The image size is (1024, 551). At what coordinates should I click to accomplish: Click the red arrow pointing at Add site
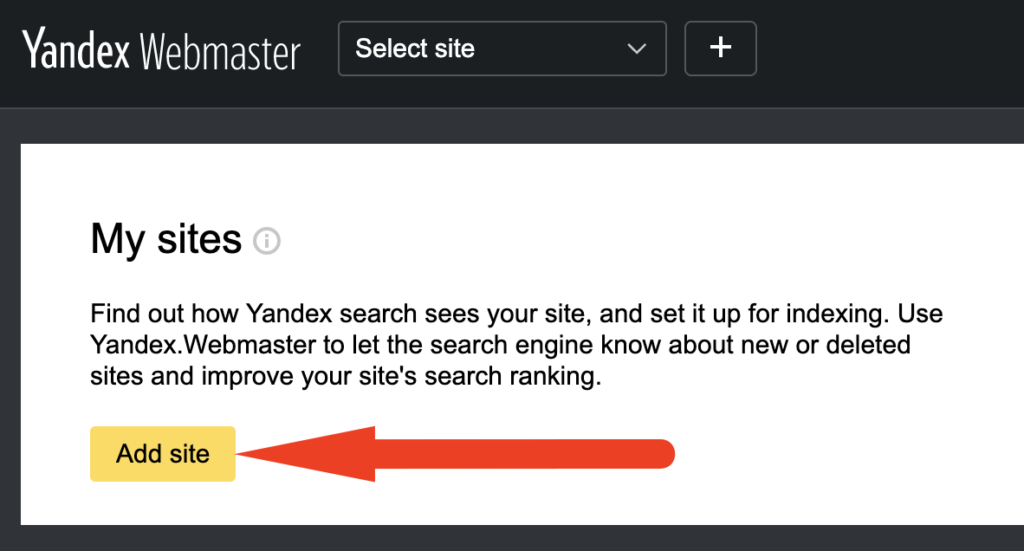click(x=455, y=454)
